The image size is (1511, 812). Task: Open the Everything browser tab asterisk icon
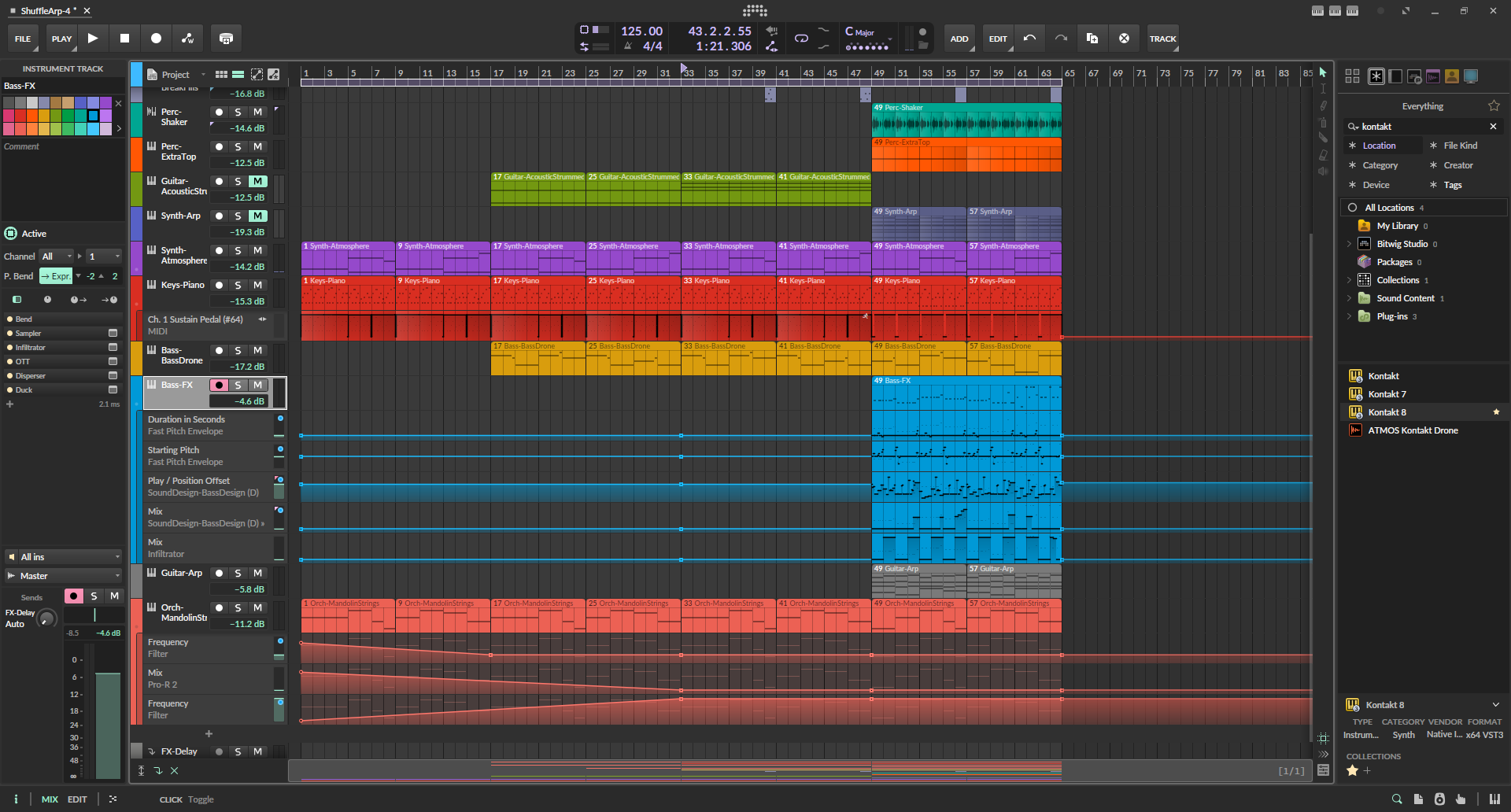1376,76
